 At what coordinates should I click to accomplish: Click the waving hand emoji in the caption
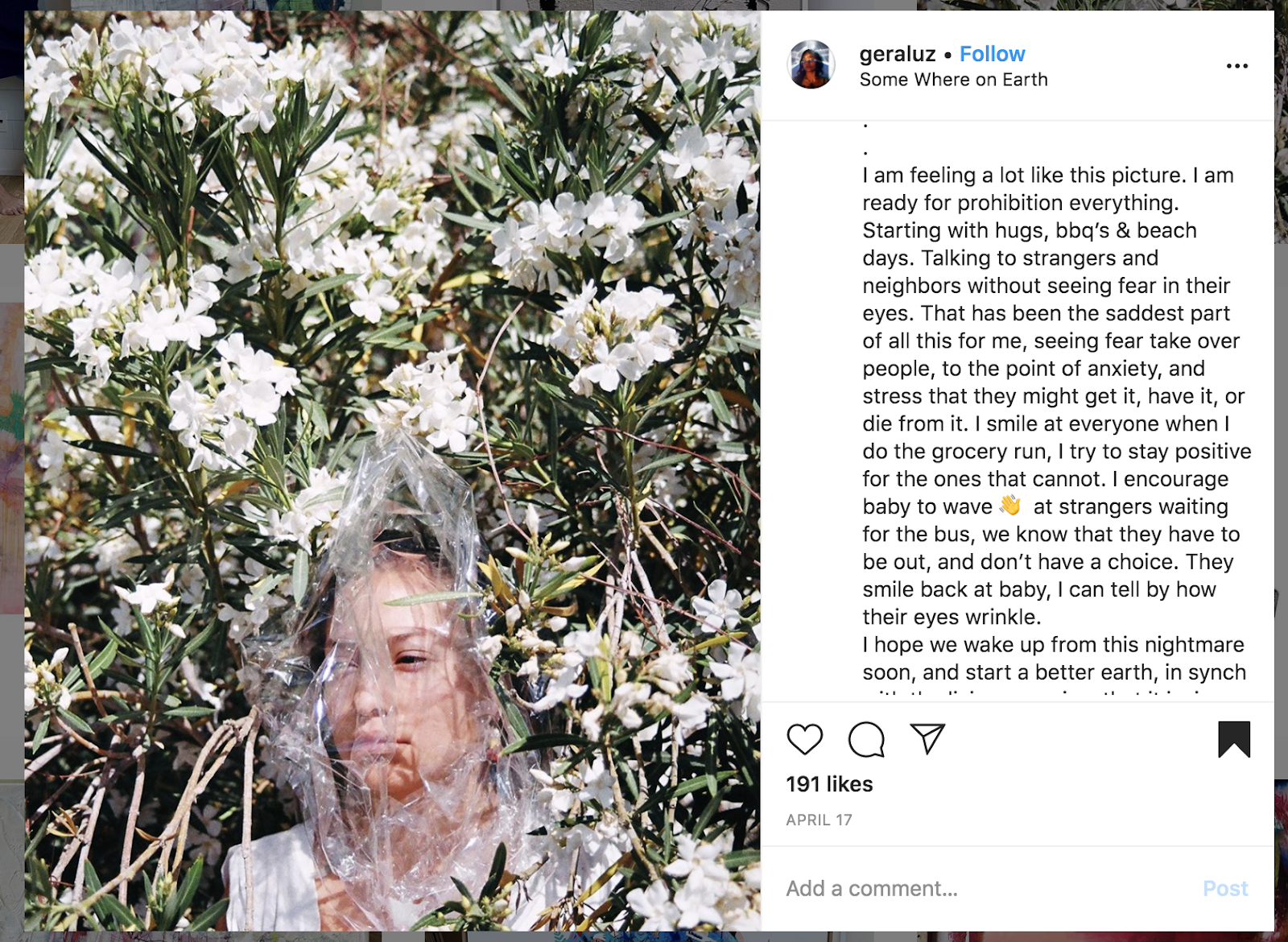[x=1010, y=506]
